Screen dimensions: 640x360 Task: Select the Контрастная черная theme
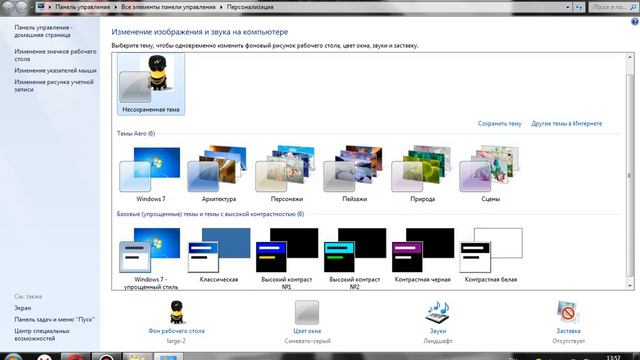tap(422, 256)
